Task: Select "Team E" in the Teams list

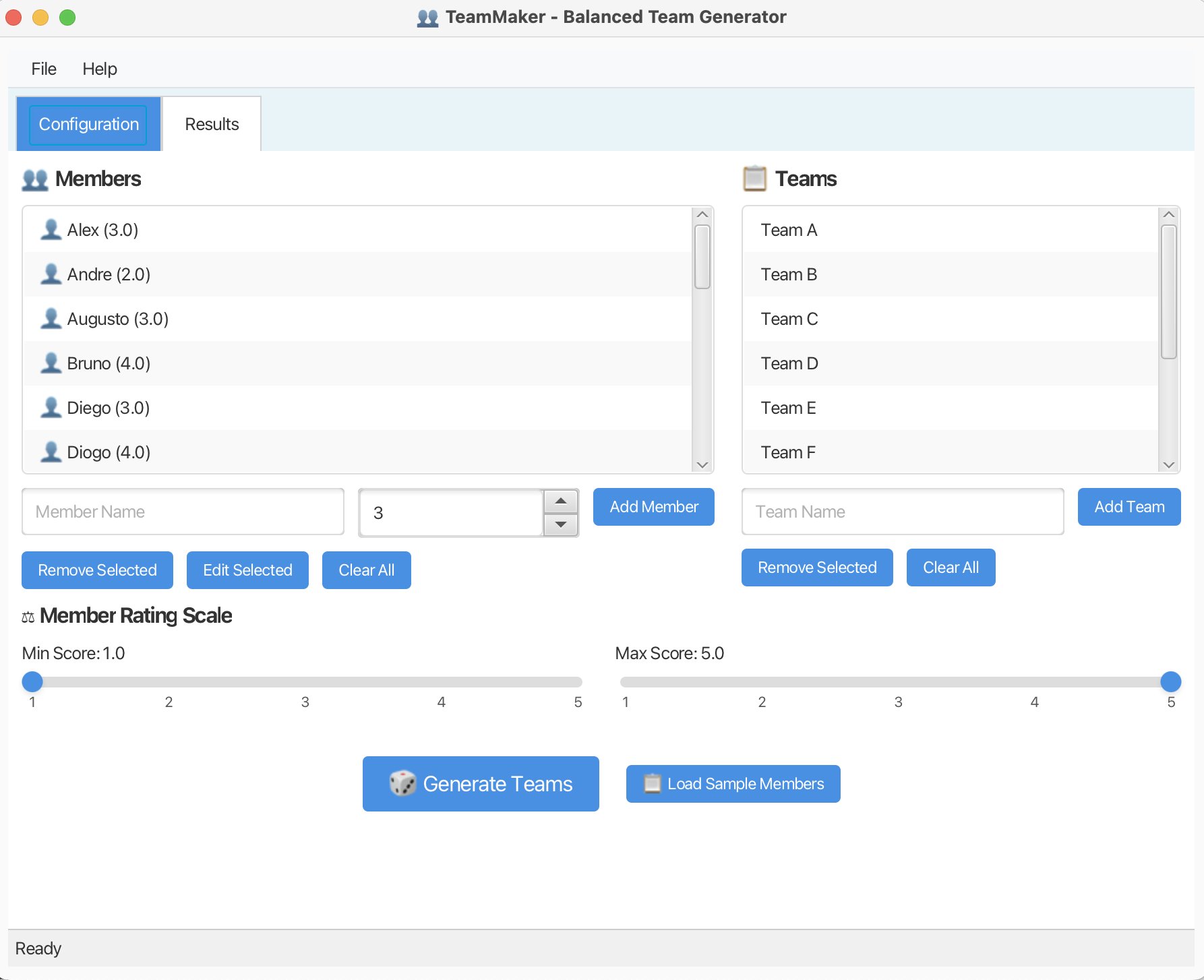Action: click(x=951, y=408)
